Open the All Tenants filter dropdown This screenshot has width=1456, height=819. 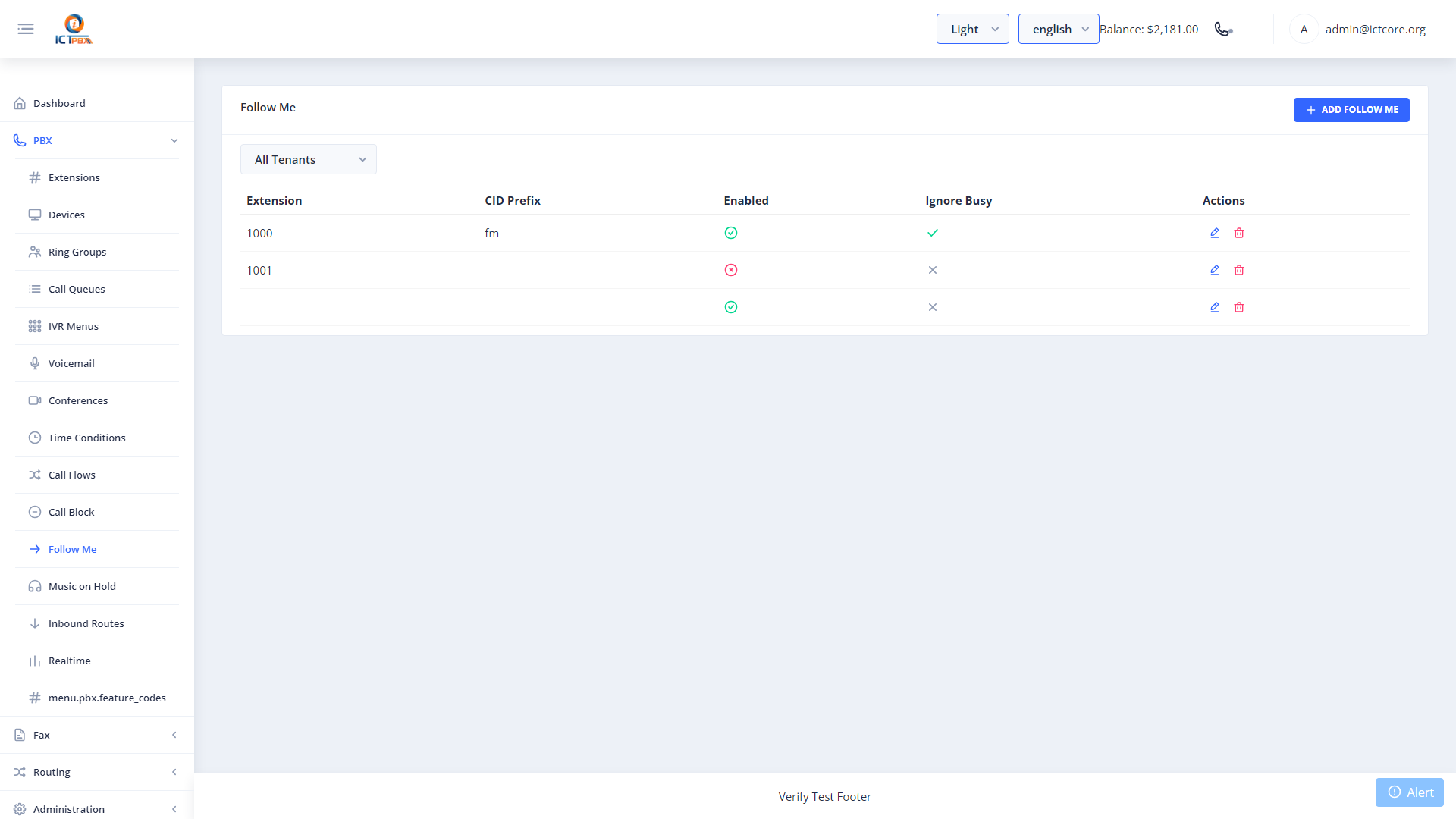[x=309, y=159]
